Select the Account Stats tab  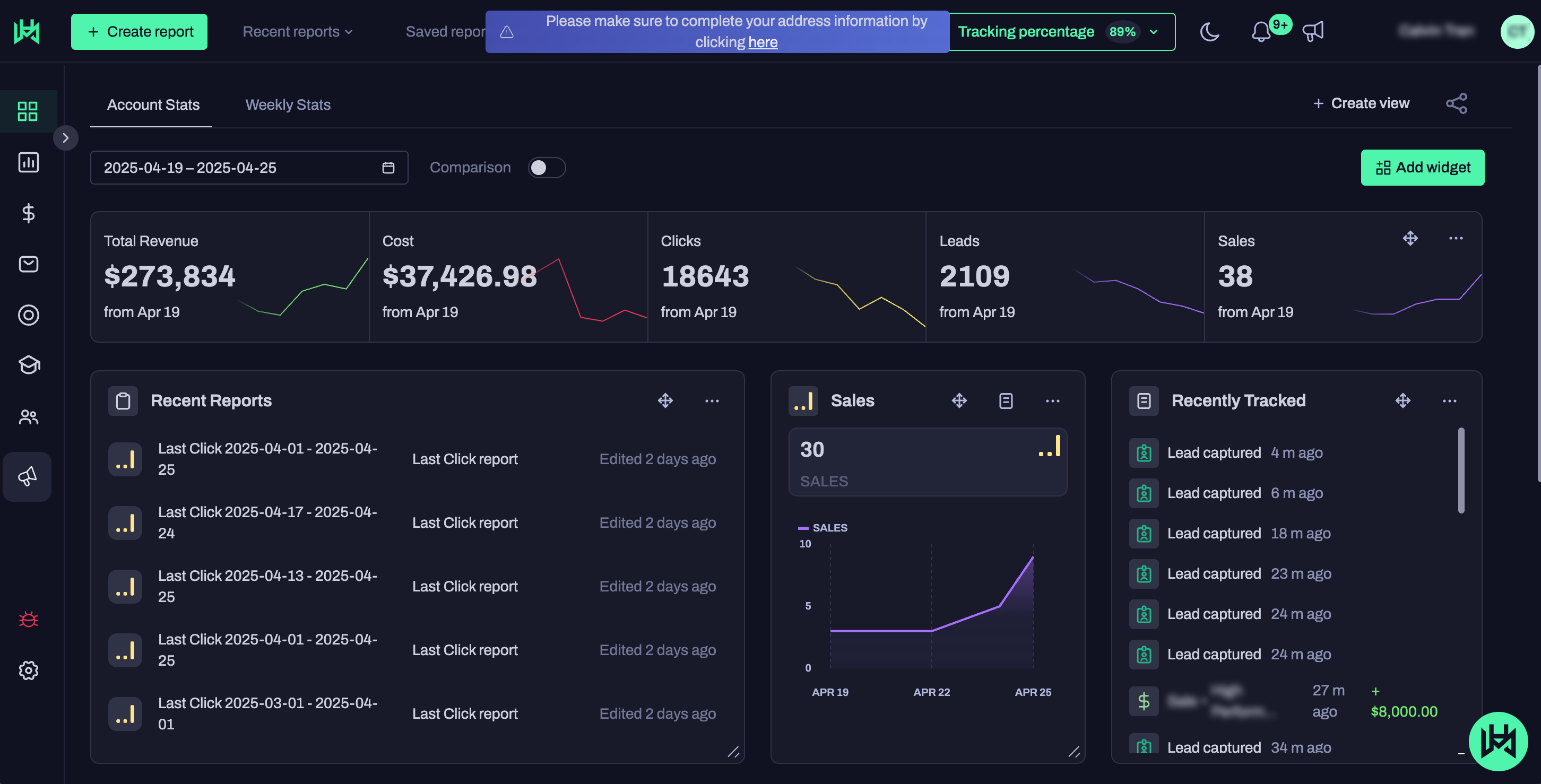click(x=153, y=104)
